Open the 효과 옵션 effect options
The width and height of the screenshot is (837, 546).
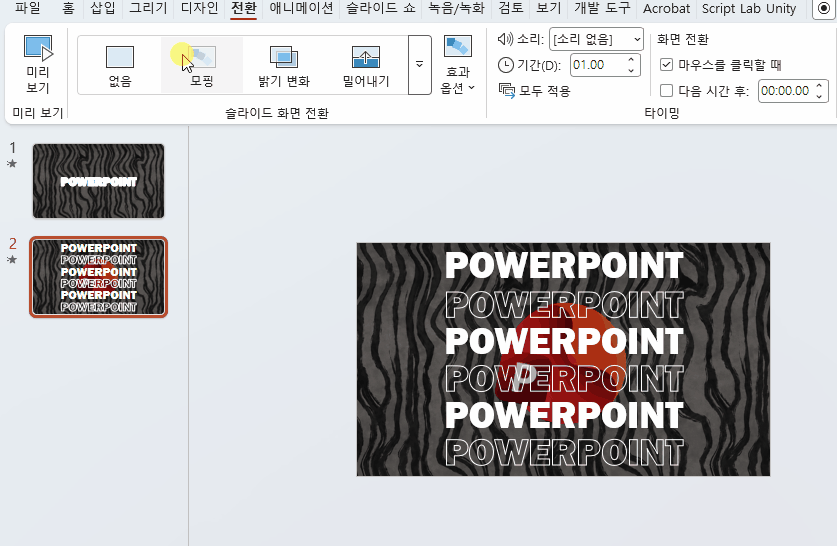point(457,65)
